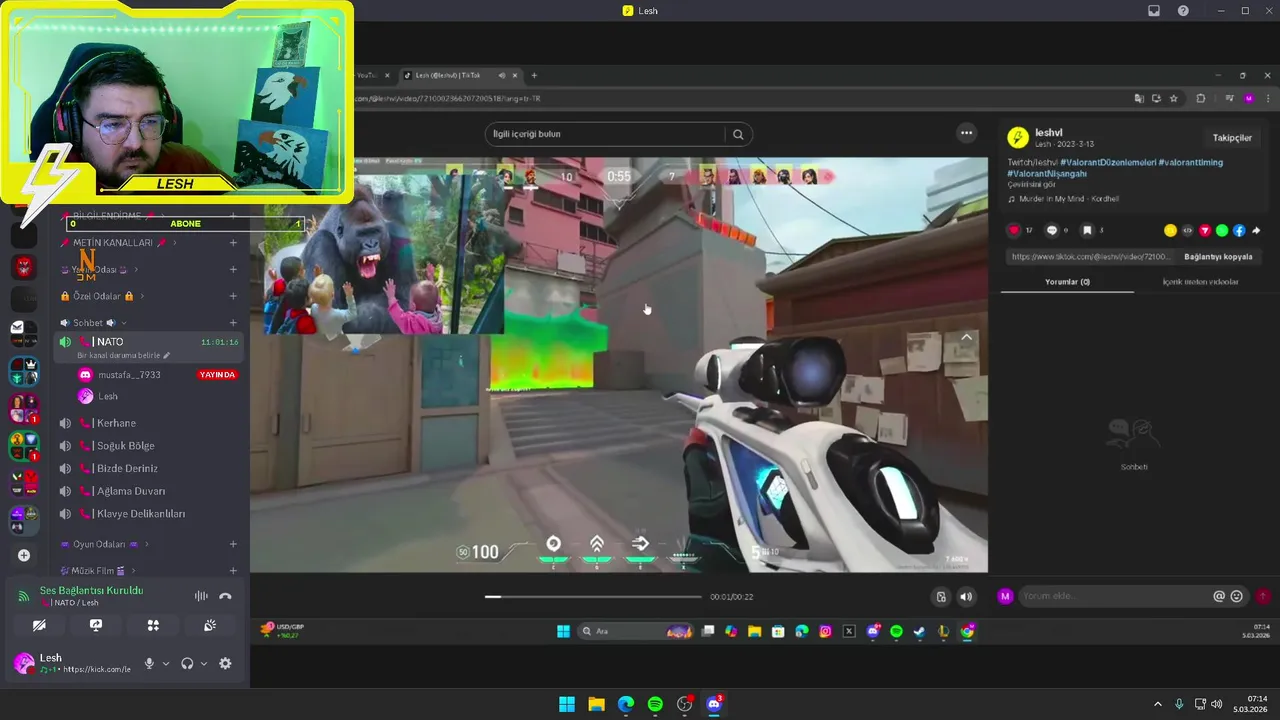Open the soundboard button in voice panel
Image resolution: width=1280 pixels, height=720 pixels.
210,625
